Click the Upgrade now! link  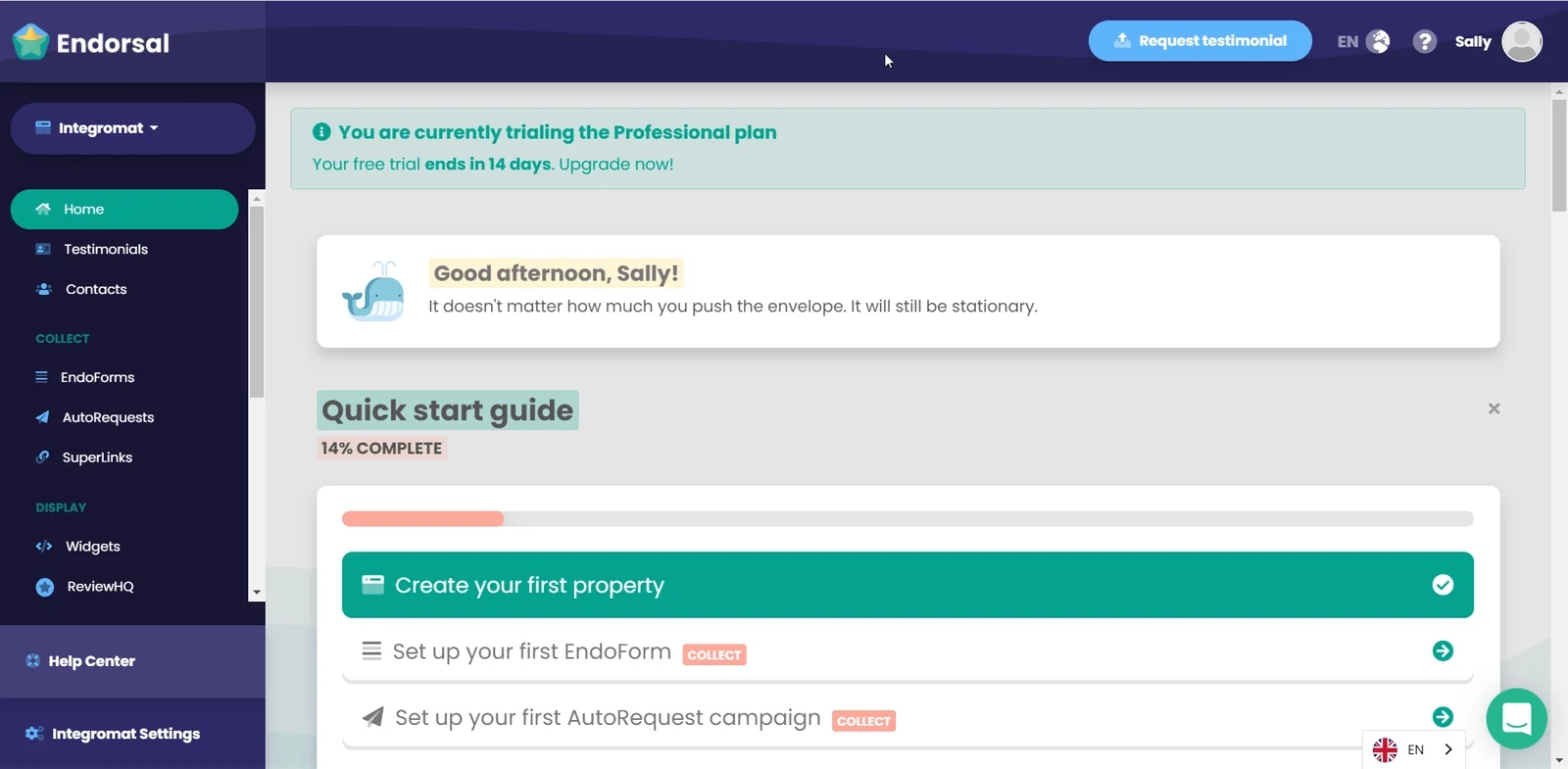(615, 164)
